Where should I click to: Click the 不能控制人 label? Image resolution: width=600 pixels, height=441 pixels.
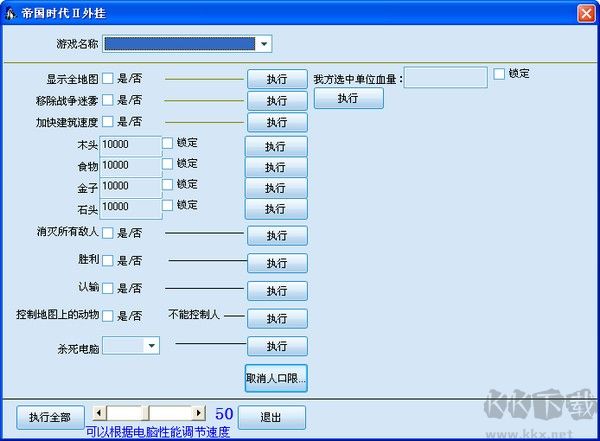(x=194, y=314)
